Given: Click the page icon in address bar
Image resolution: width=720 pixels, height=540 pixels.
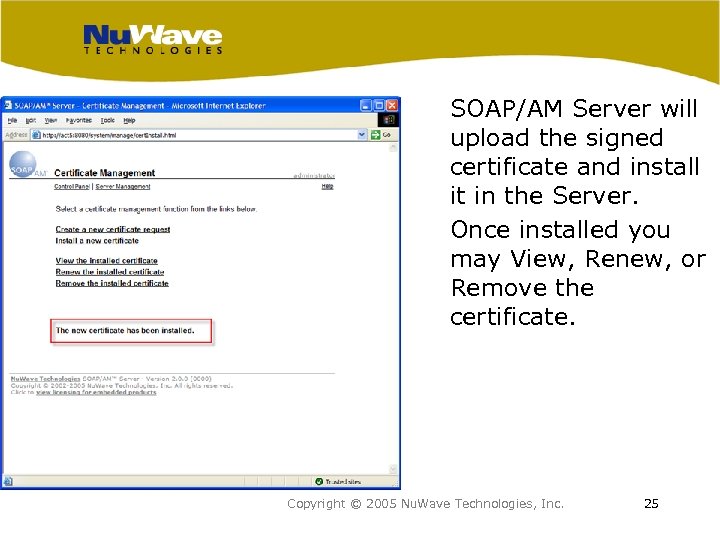Looking at the screenshot, I should pos(36,135).
